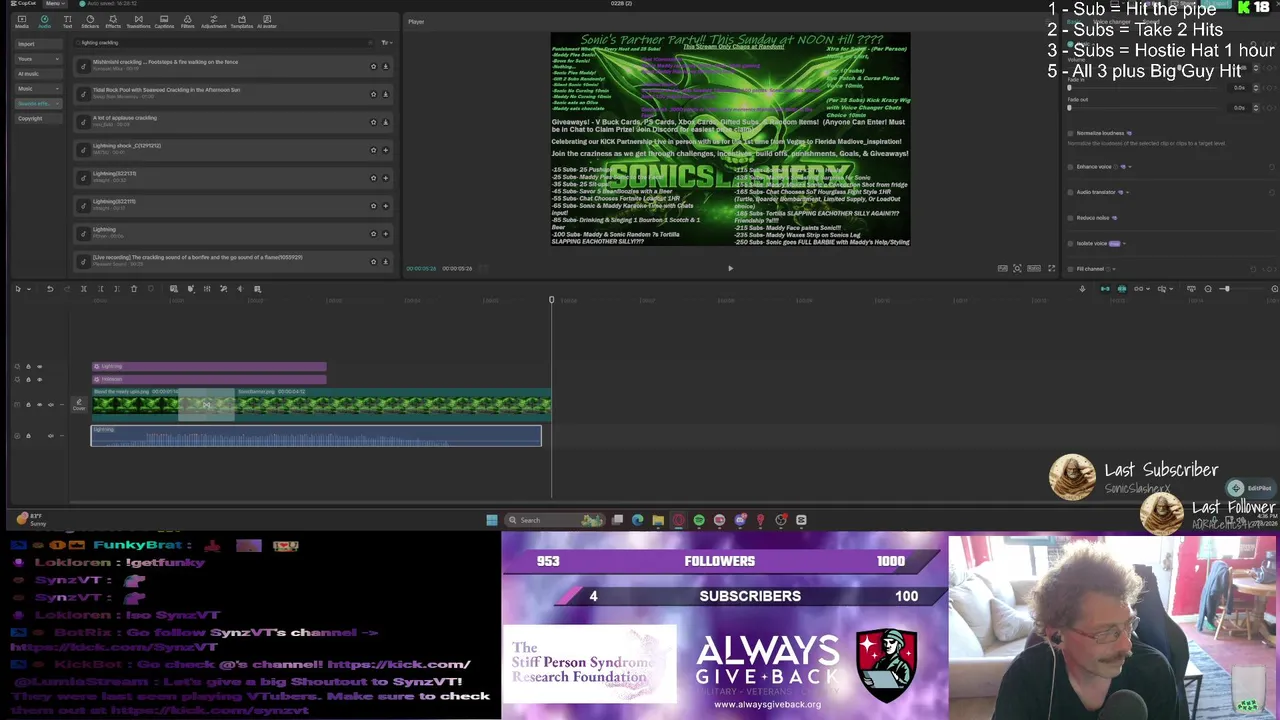Open the Stickers tab

[90, 21]
